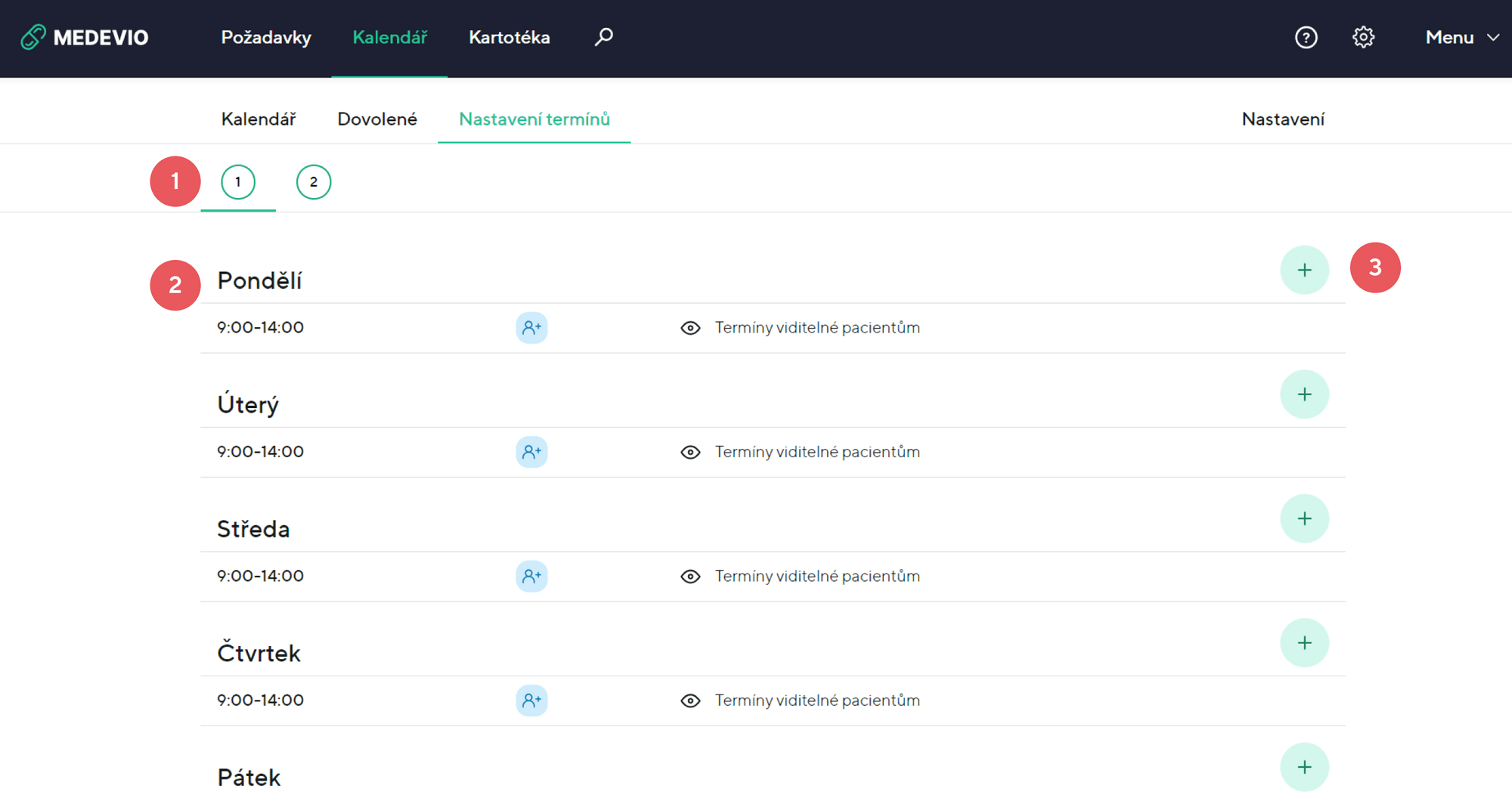Open the Nastavení link on the right
This screenshot has width=1512, height=795.
[1282, 119]
